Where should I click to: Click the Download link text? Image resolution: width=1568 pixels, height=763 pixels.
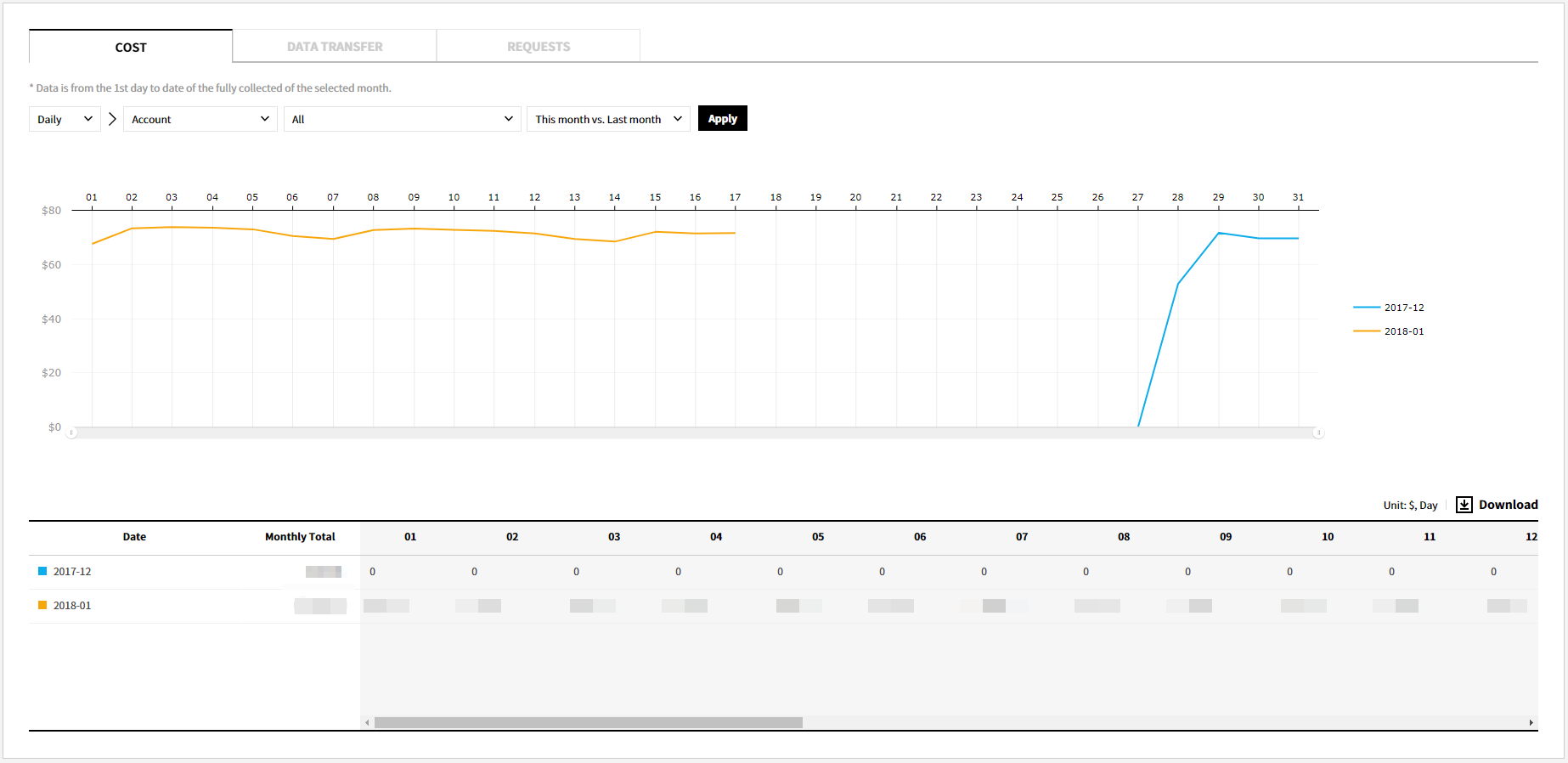1508,505
